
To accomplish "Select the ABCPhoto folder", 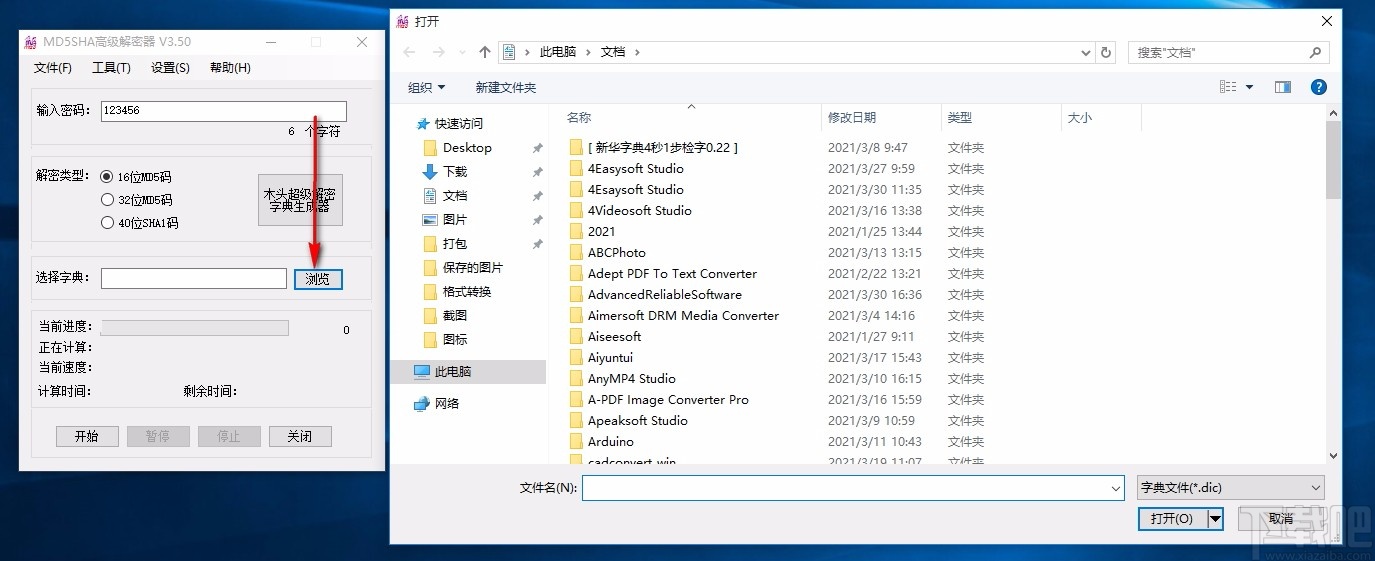I will click(616, 253).
